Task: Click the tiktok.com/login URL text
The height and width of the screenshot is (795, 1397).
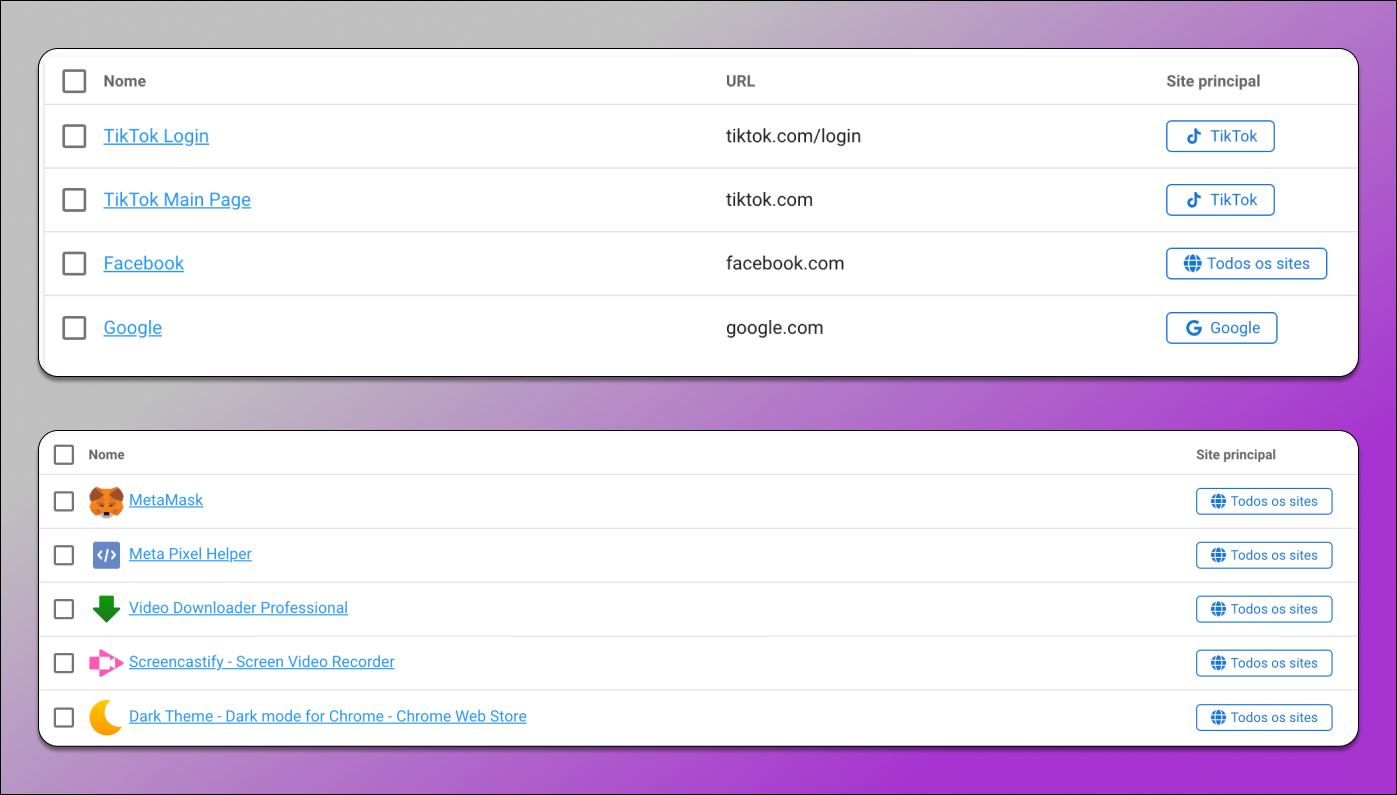Action: pos(793,136)
